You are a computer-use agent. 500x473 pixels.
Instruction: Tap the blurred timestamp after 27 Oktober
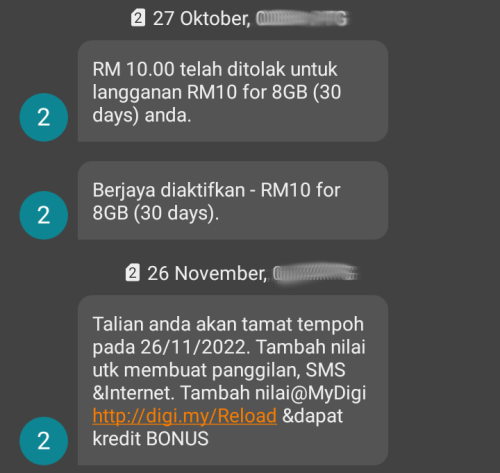(302, 18)
